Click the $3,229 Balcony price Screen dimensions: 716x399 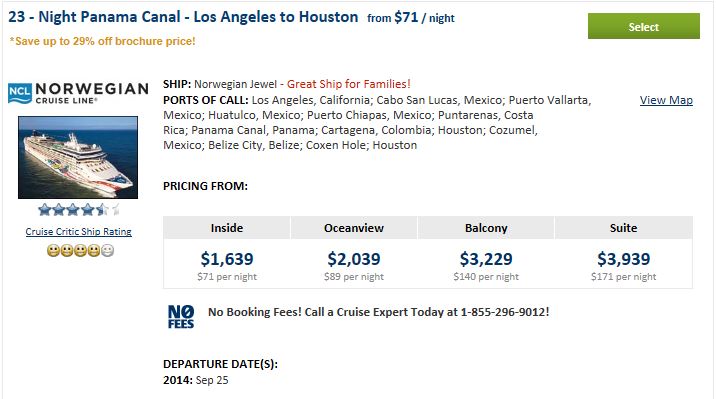[x=486, y=259]
